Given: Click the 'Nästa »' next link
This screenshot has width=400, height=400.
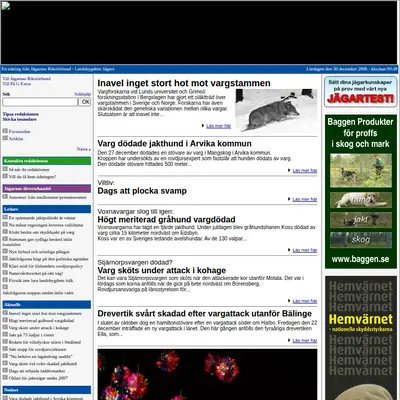Looking at the screenshot, I should pyautogui.click(x=84, y=149).
